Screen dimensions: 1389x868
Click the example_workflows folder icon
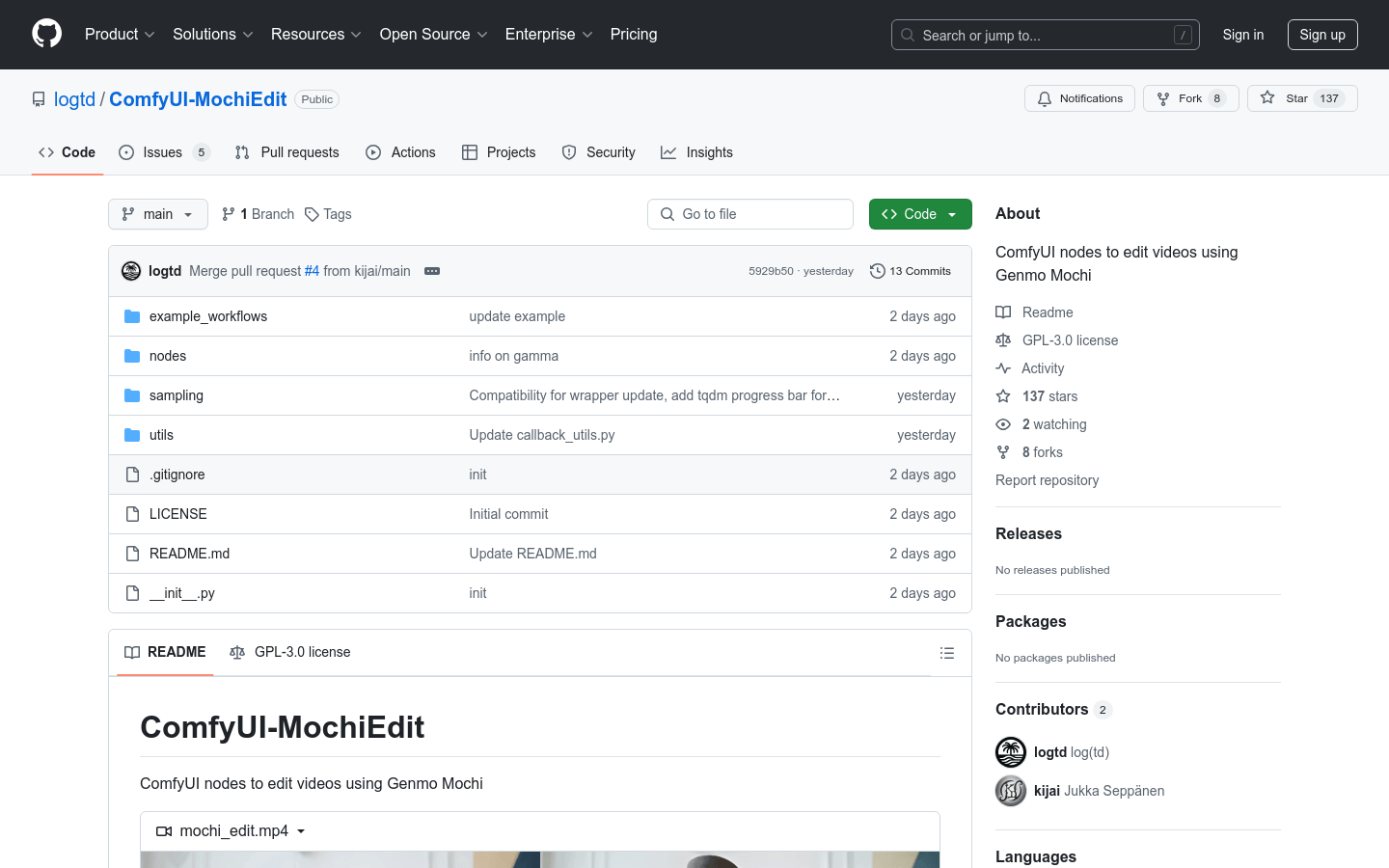(x=132, y=316)
